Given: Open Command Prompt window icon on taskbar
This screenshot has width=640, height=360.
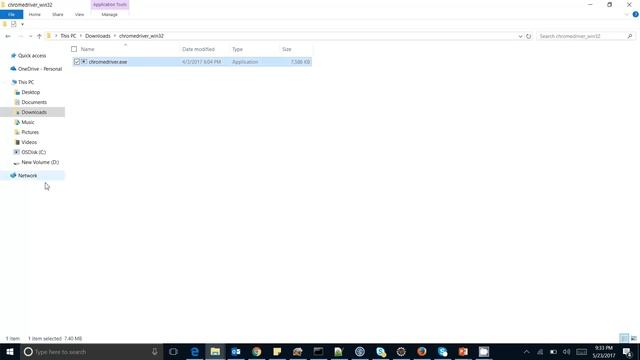Looking at the screenshot, I should coord(318,351).
